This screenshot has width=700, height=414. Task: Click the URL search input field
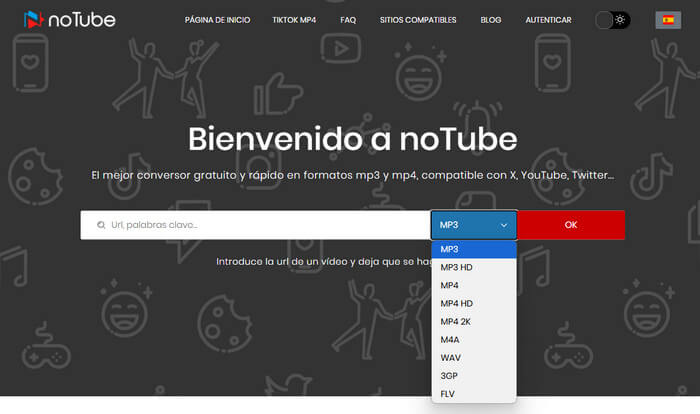pos(255,225)
